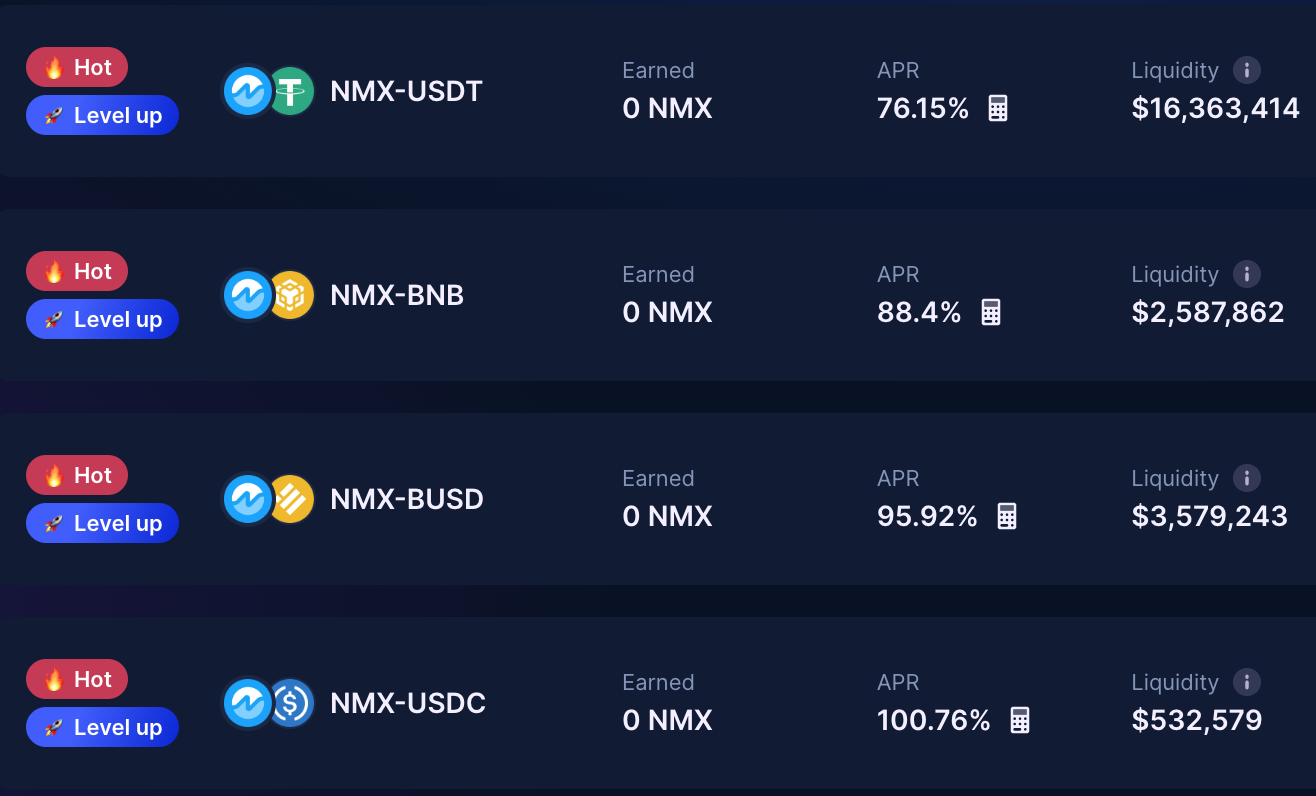Viewport: 1316px width, 796px height.
Task: Click the BUSD token icon for NMX-BUSD
Action: (x=293, y=500)
